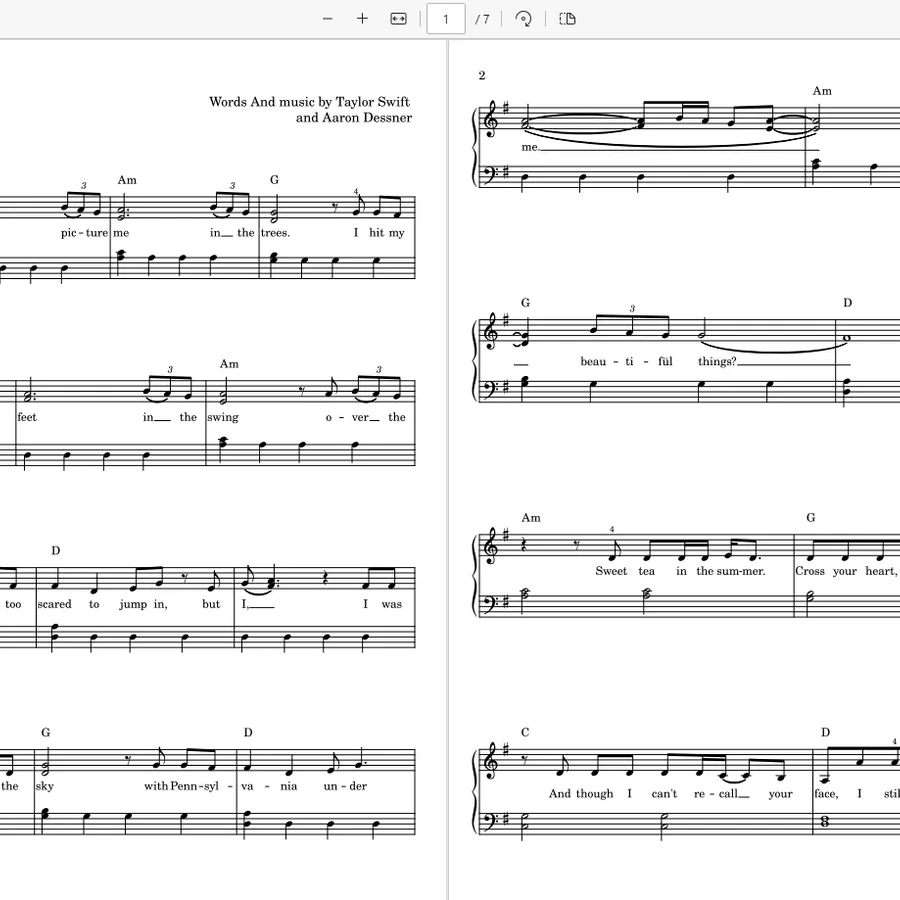The height and width of the screenshot is (900, 900).
Task: Click the lyric 'scared' on the left page
Action: (x=55, y=604)
